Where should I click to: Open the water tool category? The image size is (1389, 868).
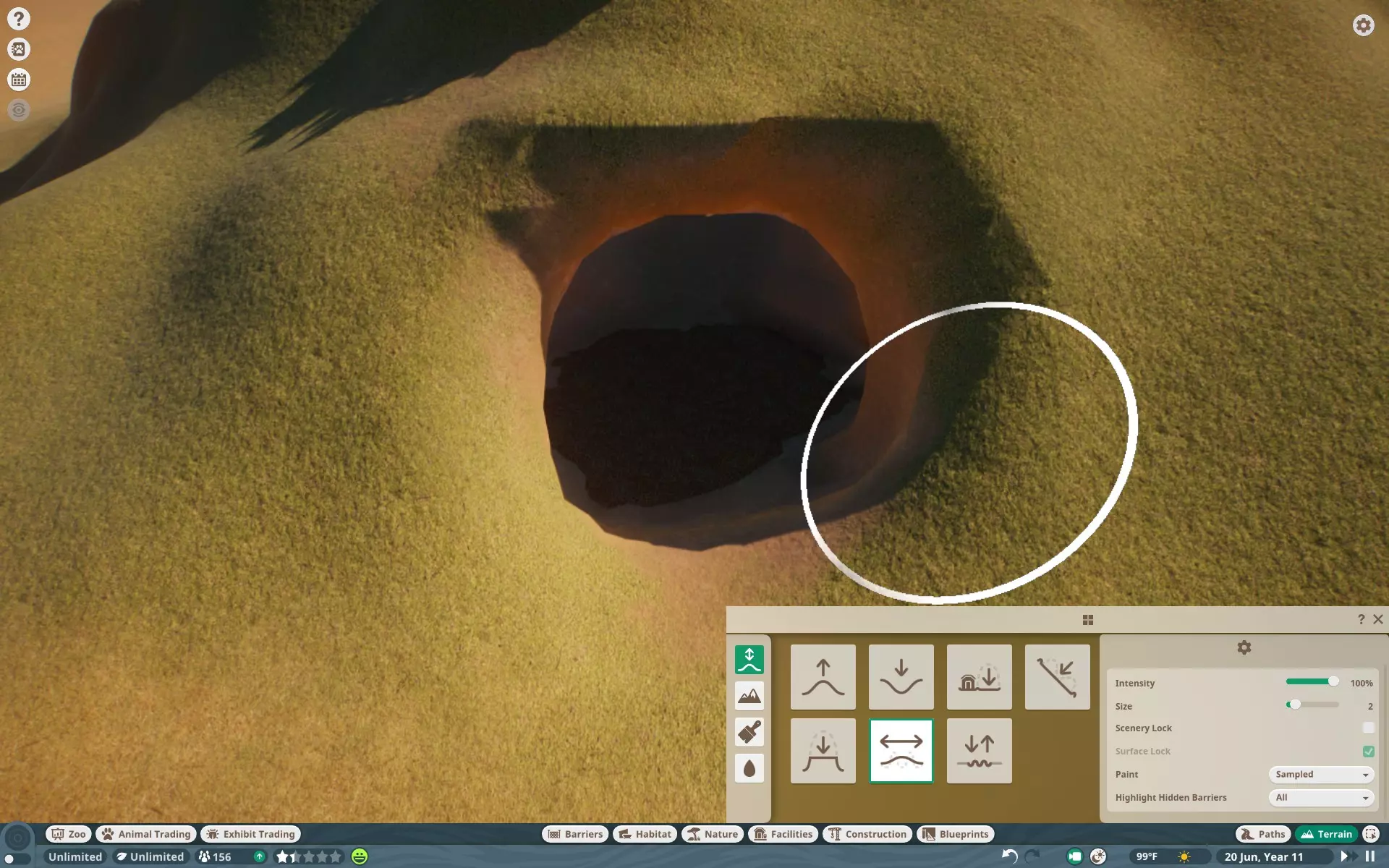pos(749,768)
